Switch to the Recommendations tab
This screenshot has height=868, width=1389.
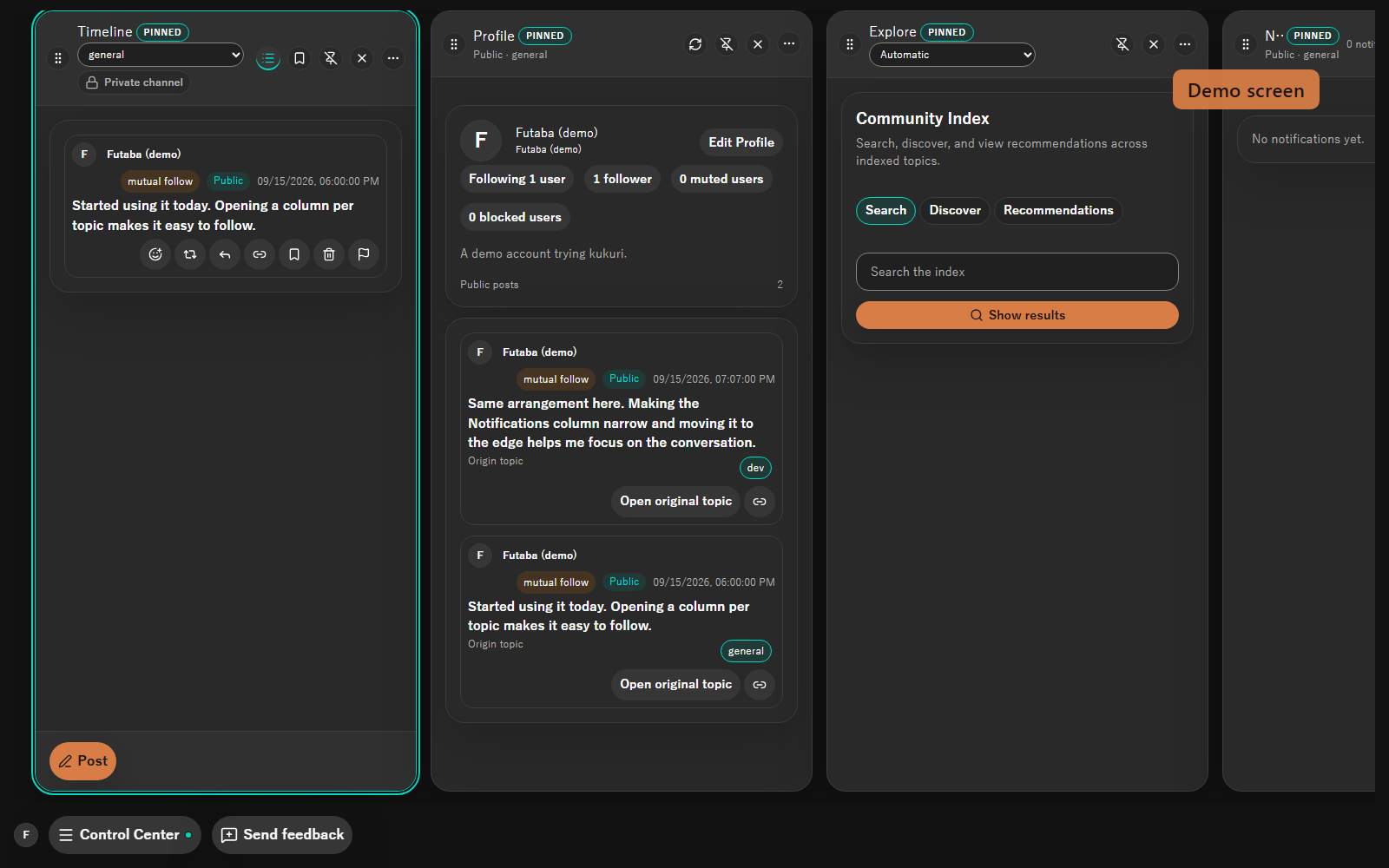(x=1058, y=211)
